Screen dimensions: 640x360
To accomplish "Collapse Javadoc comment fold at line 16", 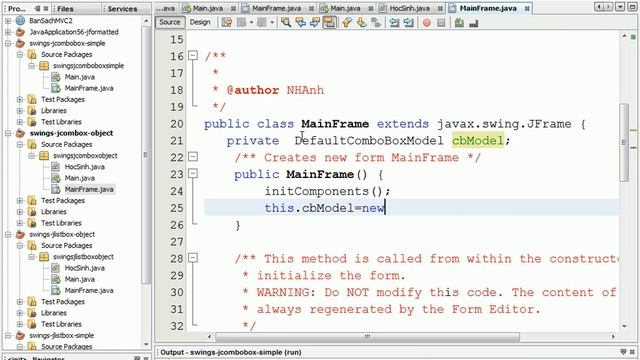I will click(x=193, y=56).
